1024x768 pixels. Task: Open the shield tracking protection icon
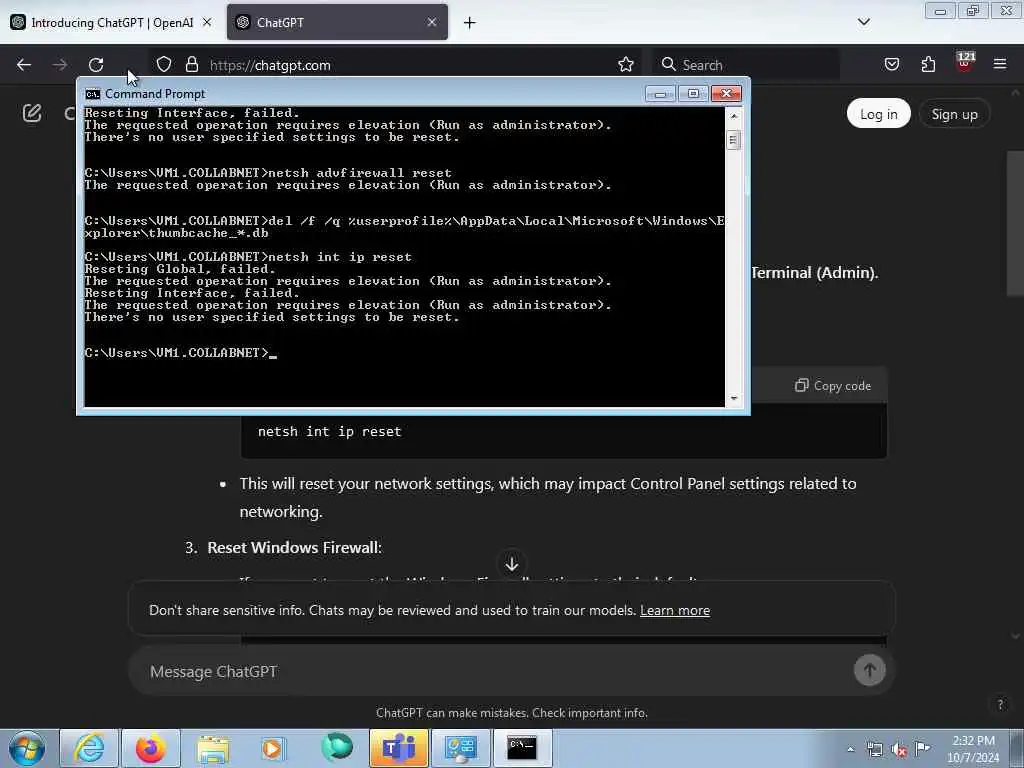tap(164, 64)
